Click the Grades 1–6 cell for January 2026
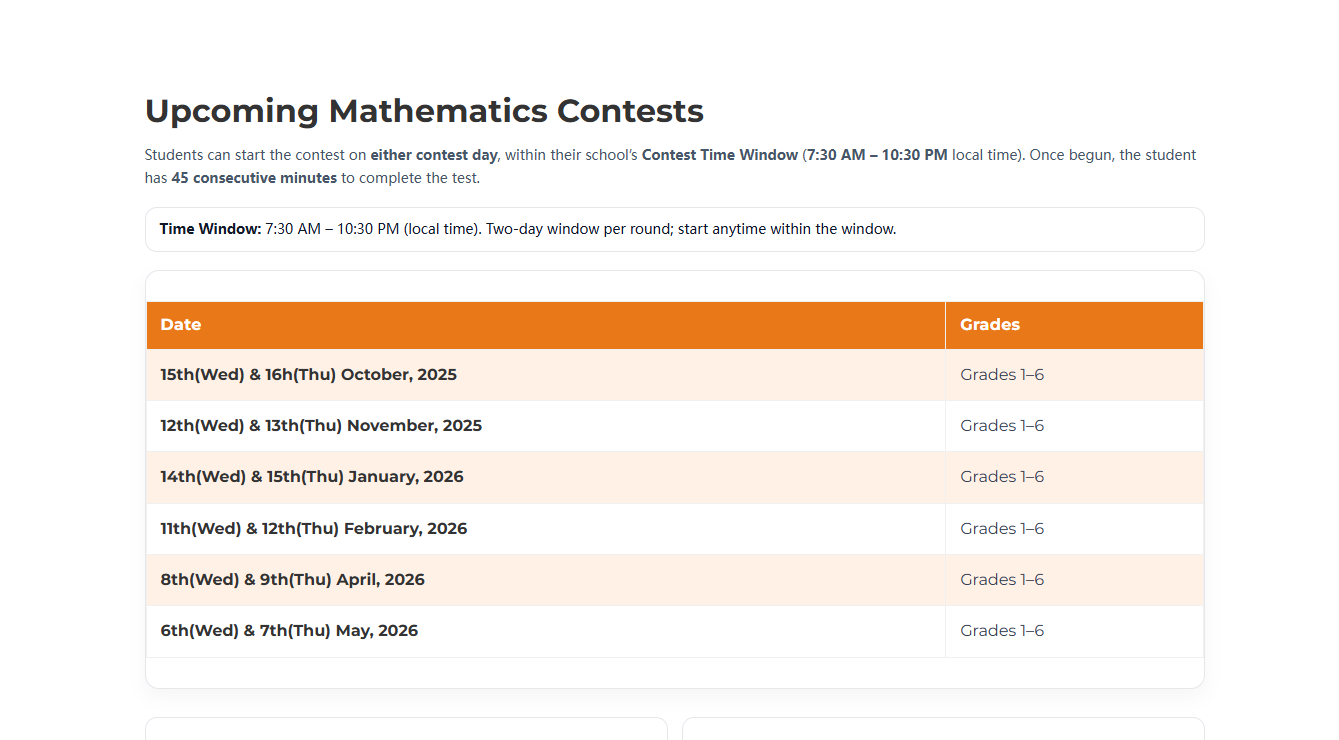Image resolution: width=1339 pixels, height=740 pixels. [1002, 477]
